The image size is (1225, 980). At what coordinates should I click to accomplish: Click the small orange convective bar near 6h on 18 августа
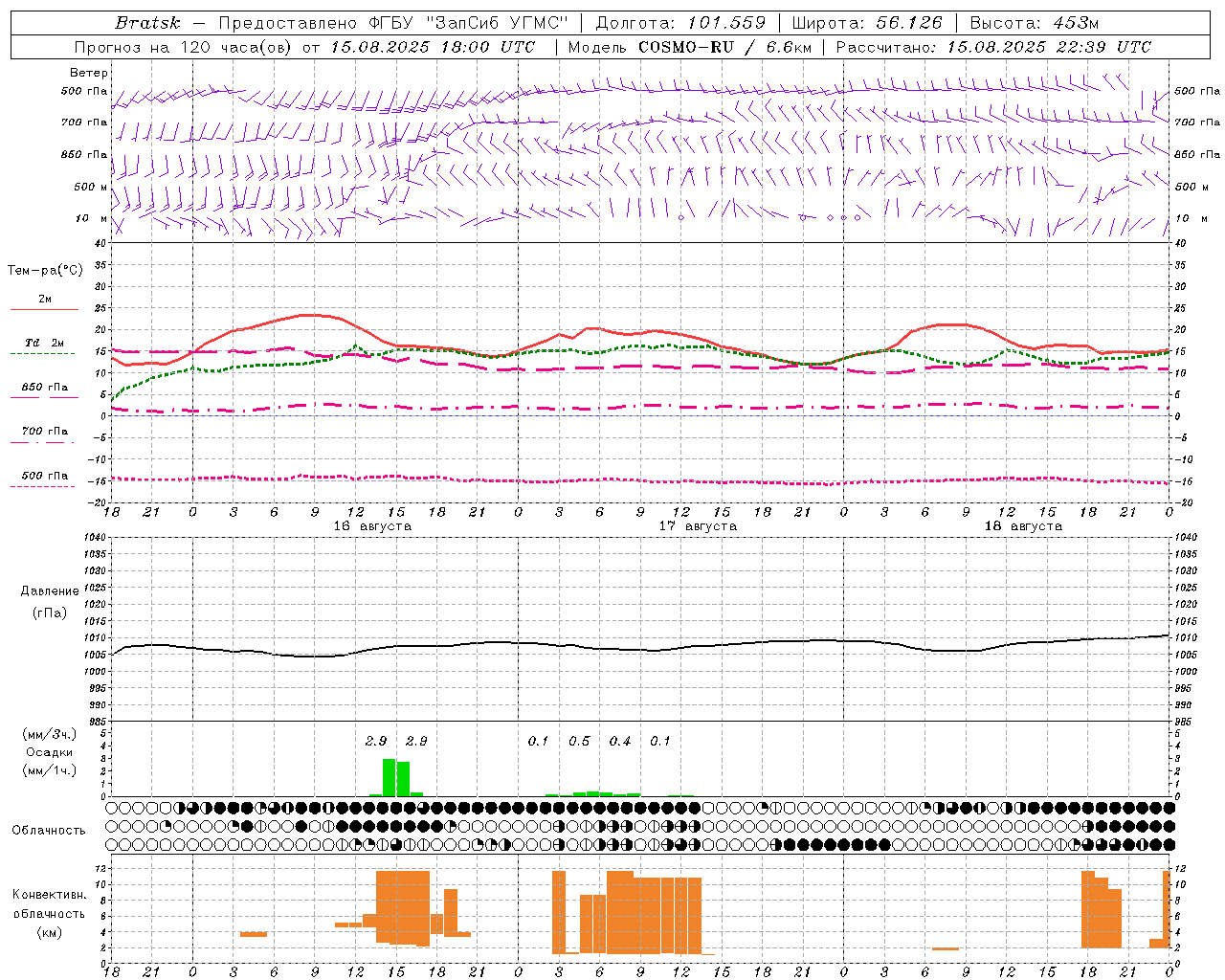[946, 949]
